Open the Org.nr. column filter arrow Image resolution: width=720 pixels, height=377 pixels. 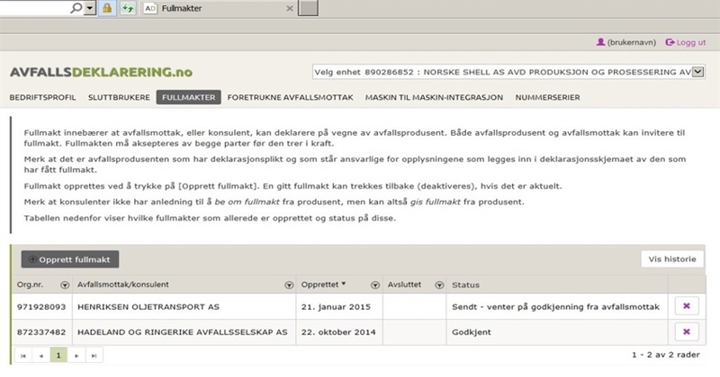point(65,285)
